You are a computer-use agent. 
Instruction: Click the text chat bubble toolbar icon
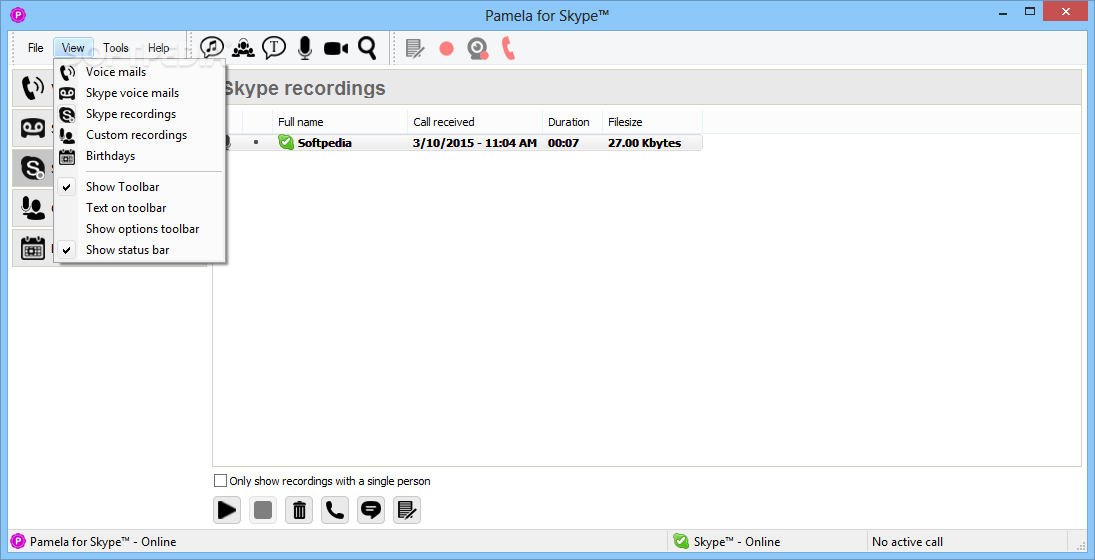tap(274, 47)
